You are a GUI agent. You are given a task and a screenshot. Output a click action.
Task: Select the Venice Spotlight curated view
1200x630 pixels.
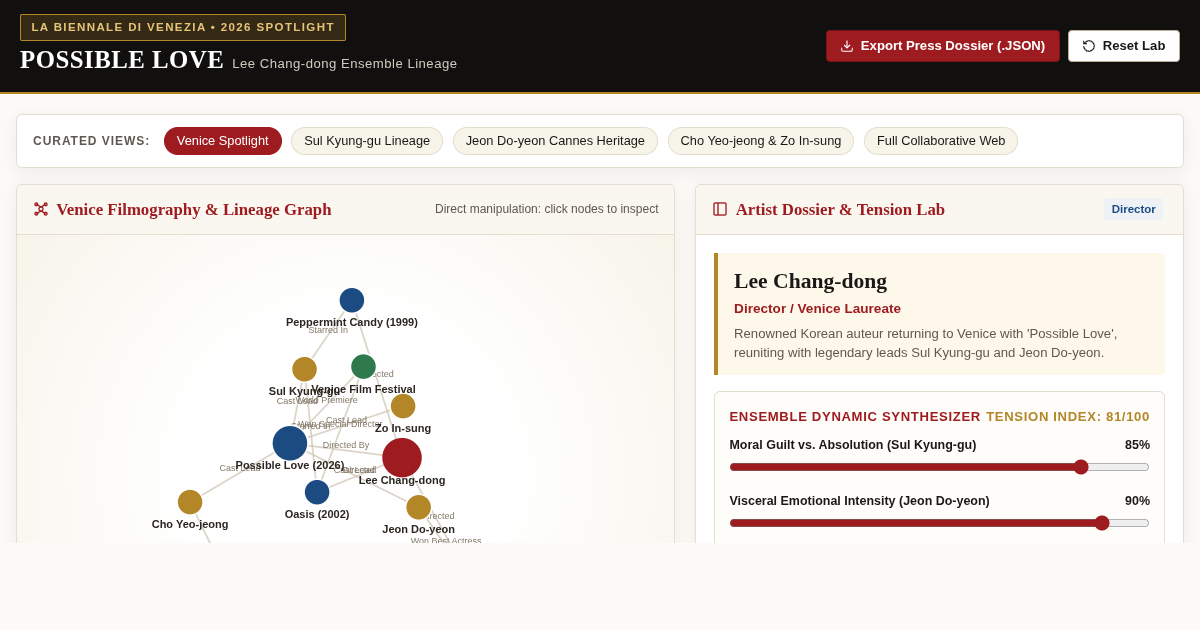pos(223,141)
